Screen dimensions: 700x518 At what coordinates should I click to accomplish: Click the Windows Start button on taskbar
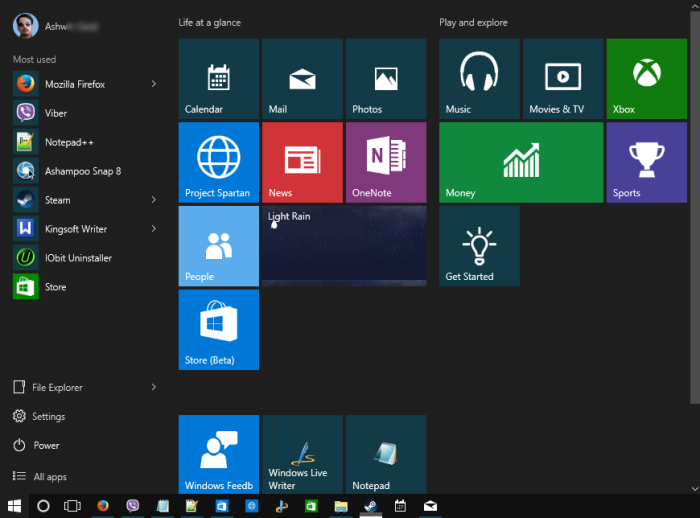pyautogui.click(x=14, y=506)
